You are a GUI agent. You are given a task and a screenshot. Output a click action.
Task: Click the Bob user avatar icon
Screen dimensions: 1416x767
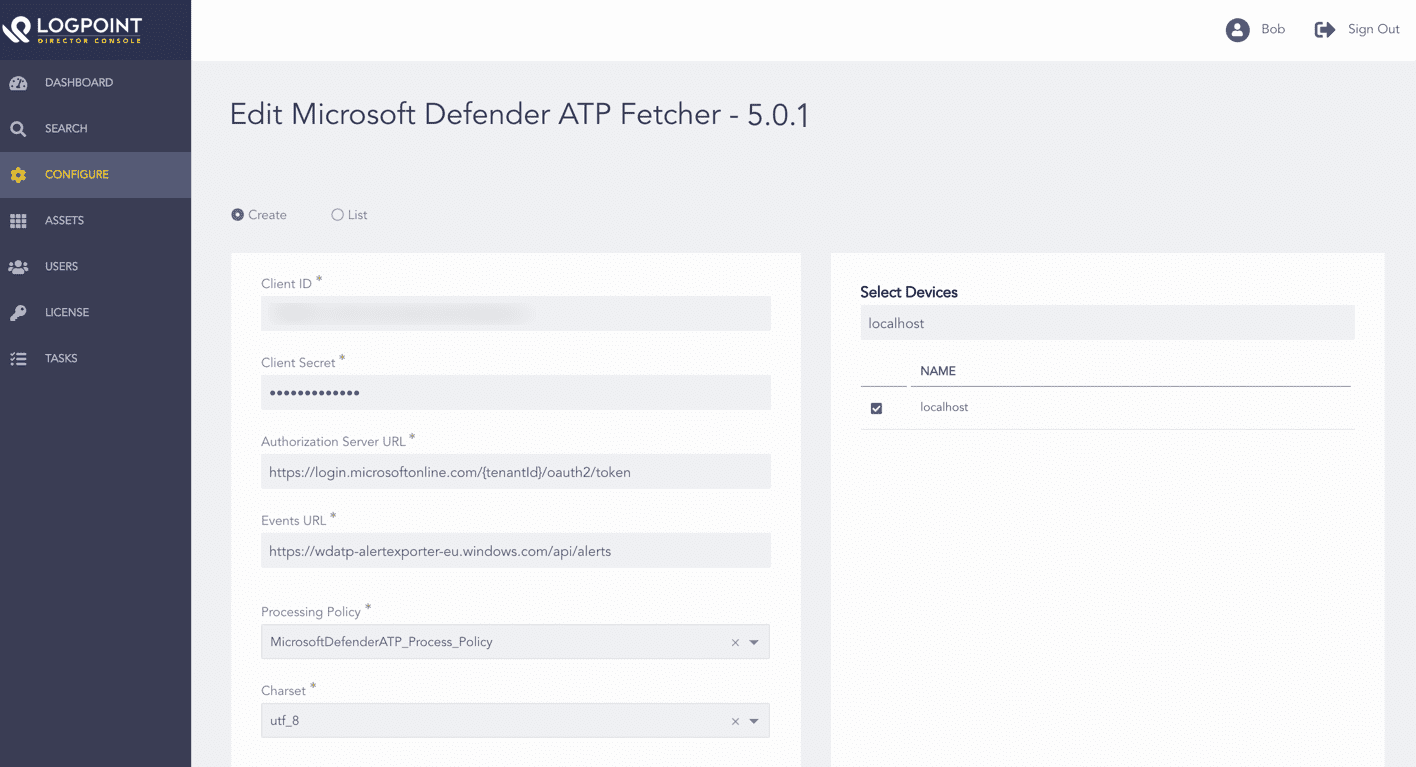[x=1237, y=30]
